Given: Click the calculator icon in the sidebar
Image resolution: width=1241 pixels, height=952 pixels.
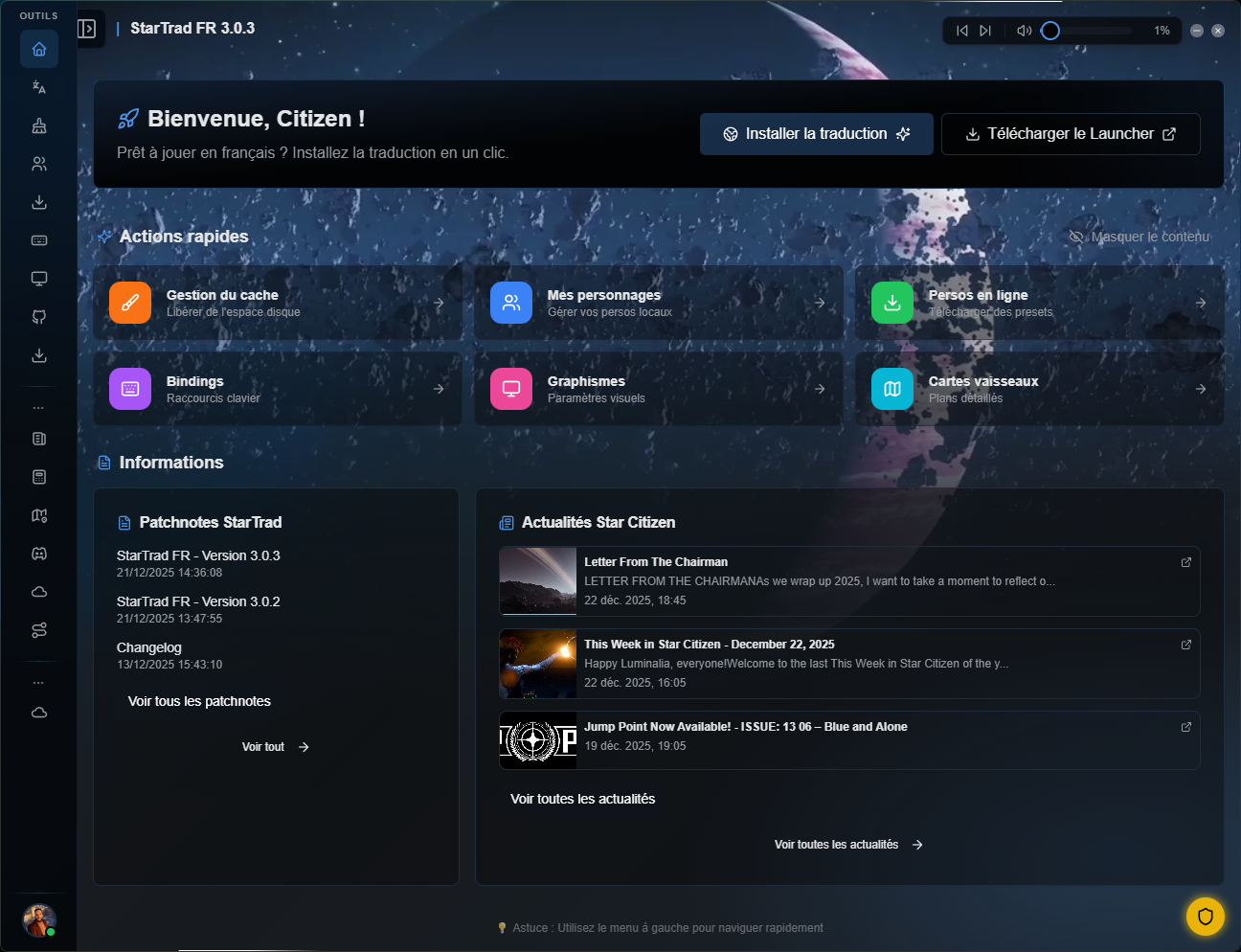Looking at the screenshot, I should (x=39, y=477).
